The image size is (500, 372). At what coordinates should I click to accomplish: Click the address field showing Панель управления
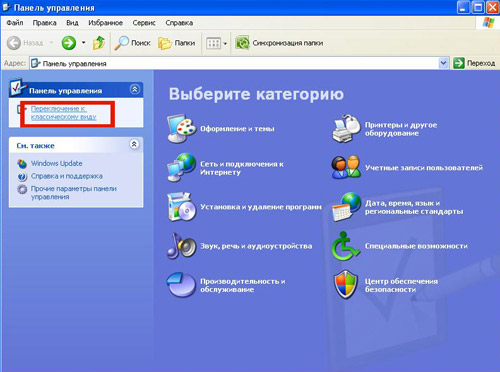tap(234, 63)
